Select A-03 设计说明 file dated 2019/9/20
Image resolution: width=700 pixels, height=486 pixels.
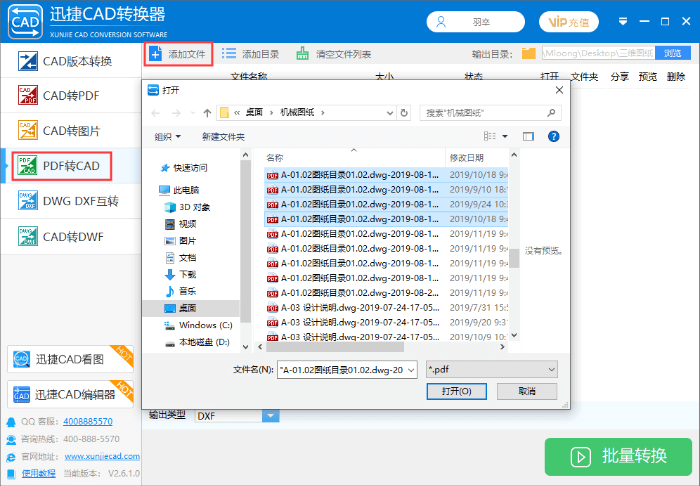[x=386, y=322]
